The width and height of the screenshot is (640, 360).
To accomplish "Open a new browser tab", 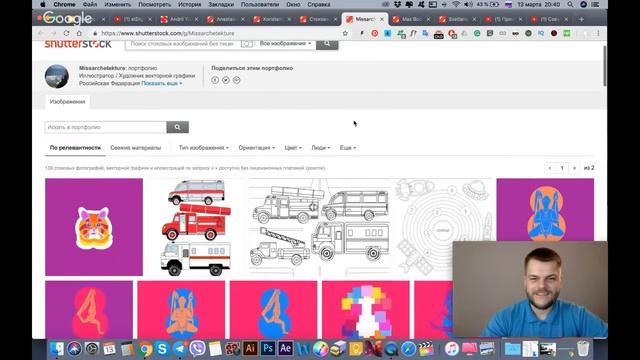I will (x=581, y=19).
